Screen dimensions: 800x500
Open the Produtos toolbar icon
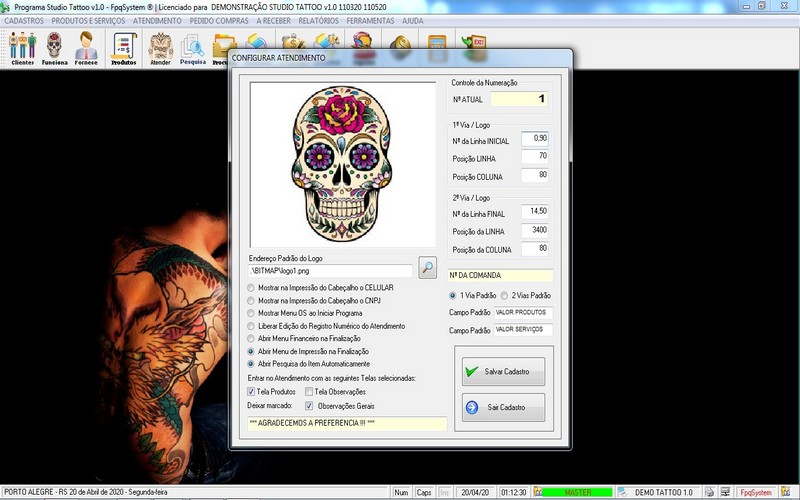[x=124, y=47]
